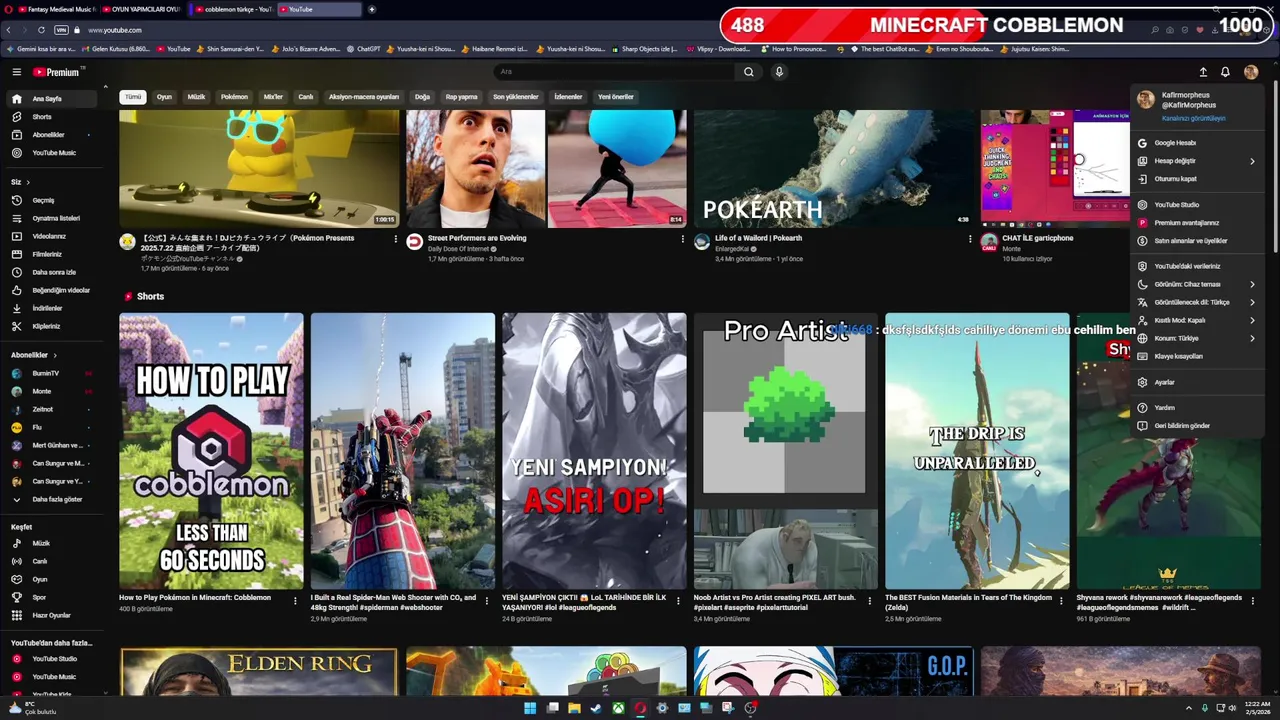The width and height of the screenshot is (1280, 720).
Task: Select the Rap yapma chip
Action: [461, 97]
